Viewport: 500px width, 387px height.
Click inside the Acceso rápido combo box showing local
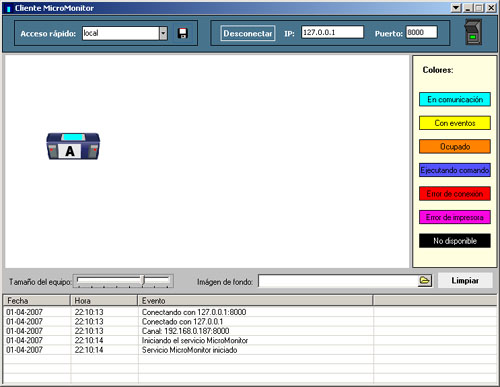pyautogui.click(x=121, y=33)
